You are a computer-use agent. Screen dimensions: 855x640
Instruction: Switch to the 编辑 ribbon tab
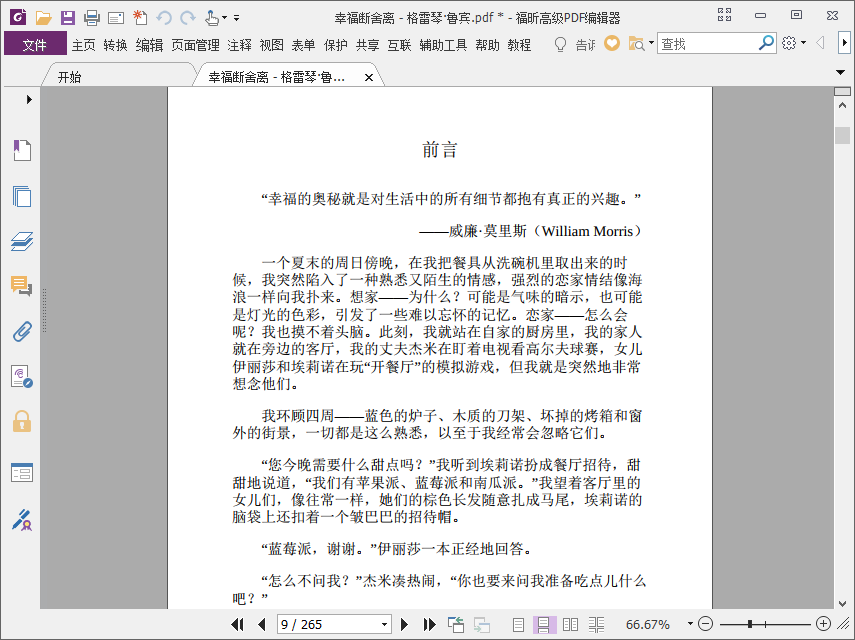coord(149,45)
